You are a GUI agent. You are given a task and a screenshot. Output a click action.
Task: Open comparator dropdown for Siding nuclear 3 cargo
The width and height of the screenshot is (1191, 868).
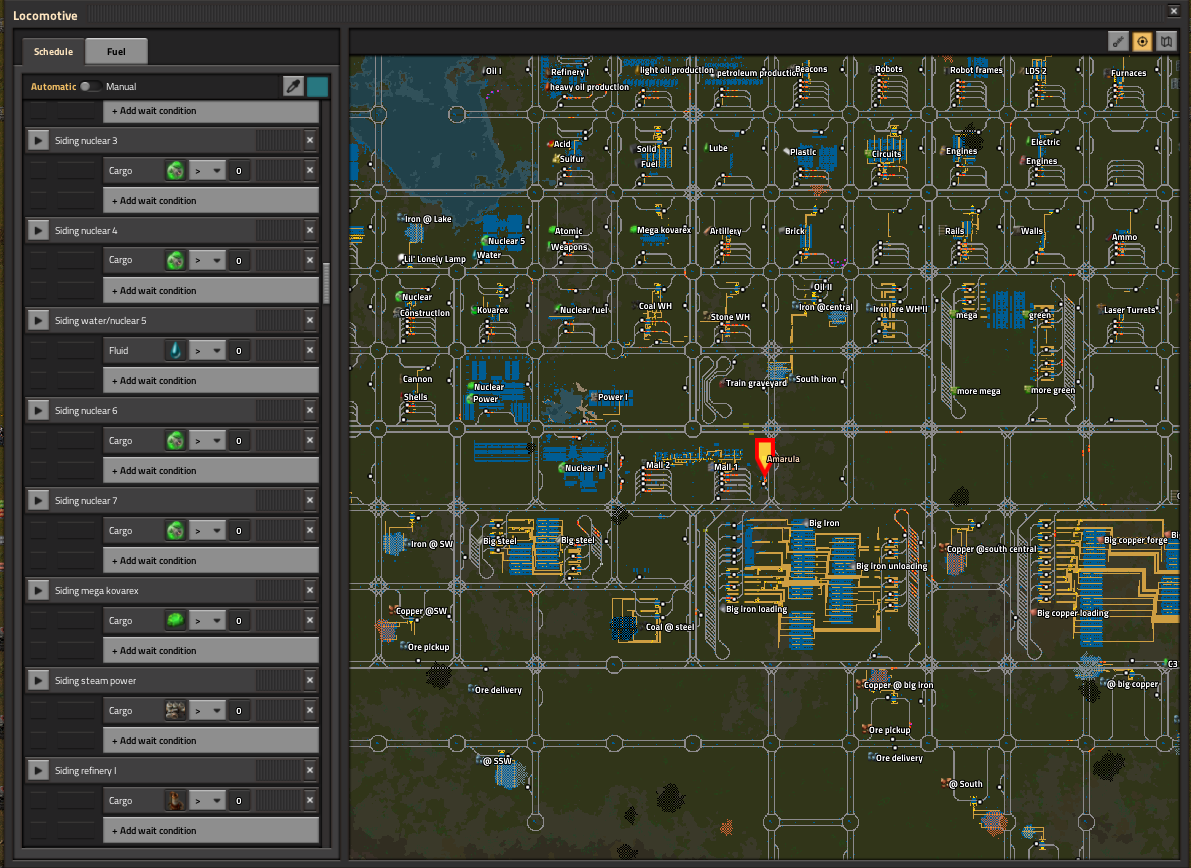point(208,171)
